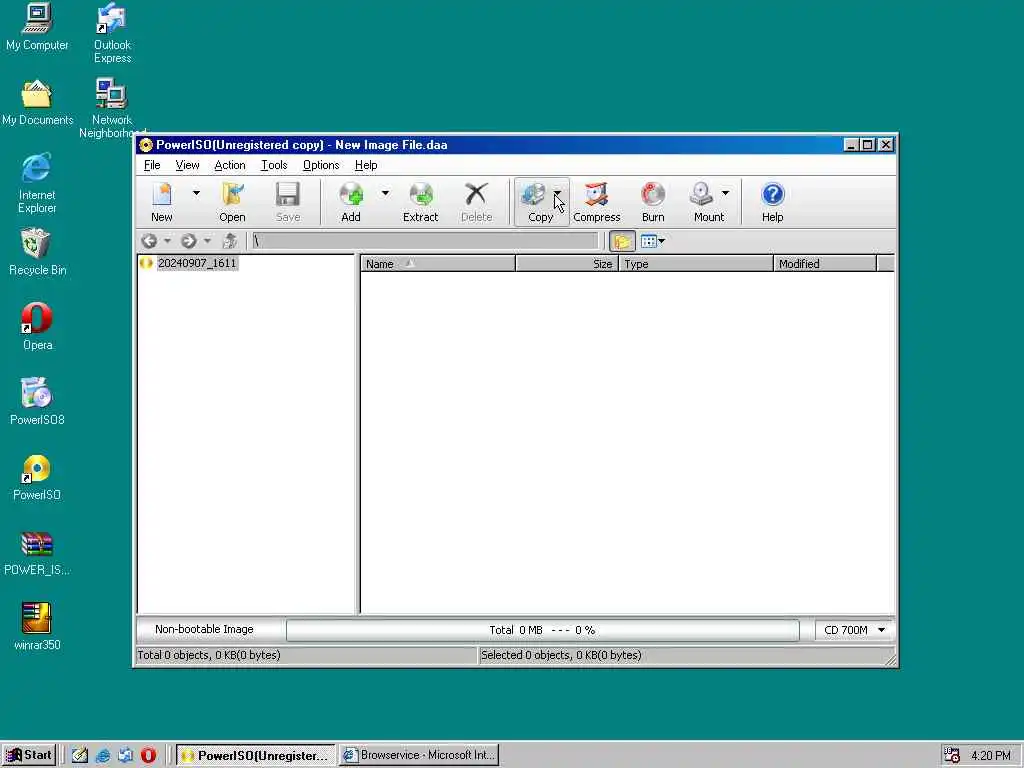This screenshot has height=768, width=1024.
Task: Click Total 0 objects status text
Action: [208, 655]
